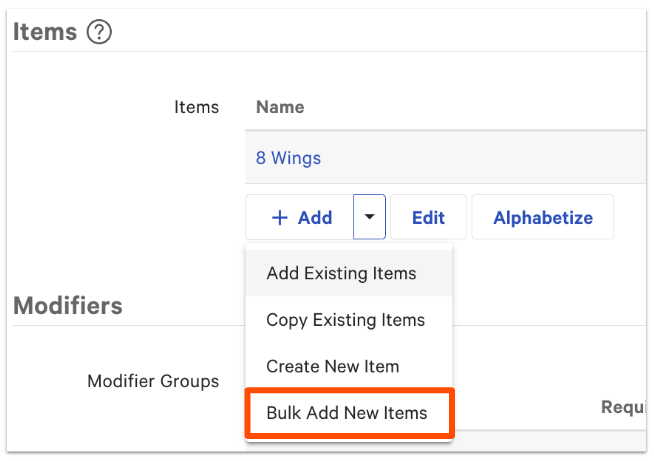Click the Edit button
This screenshot has width=654, height=461.
click(x=428, y=217)
